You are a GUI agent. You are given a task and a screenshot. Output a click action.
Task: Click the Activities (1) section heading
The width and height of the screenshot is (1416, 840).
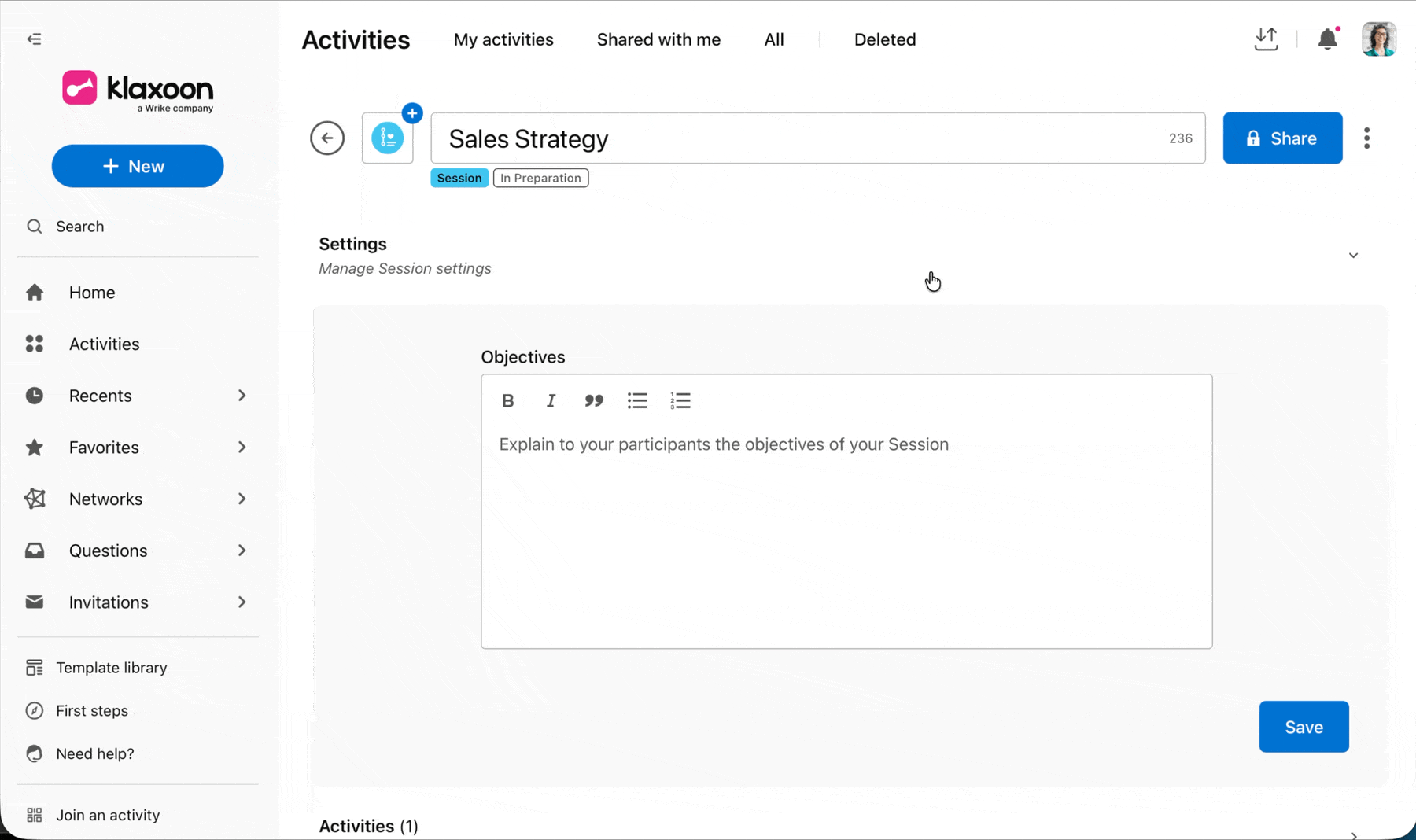click(368, 826)
